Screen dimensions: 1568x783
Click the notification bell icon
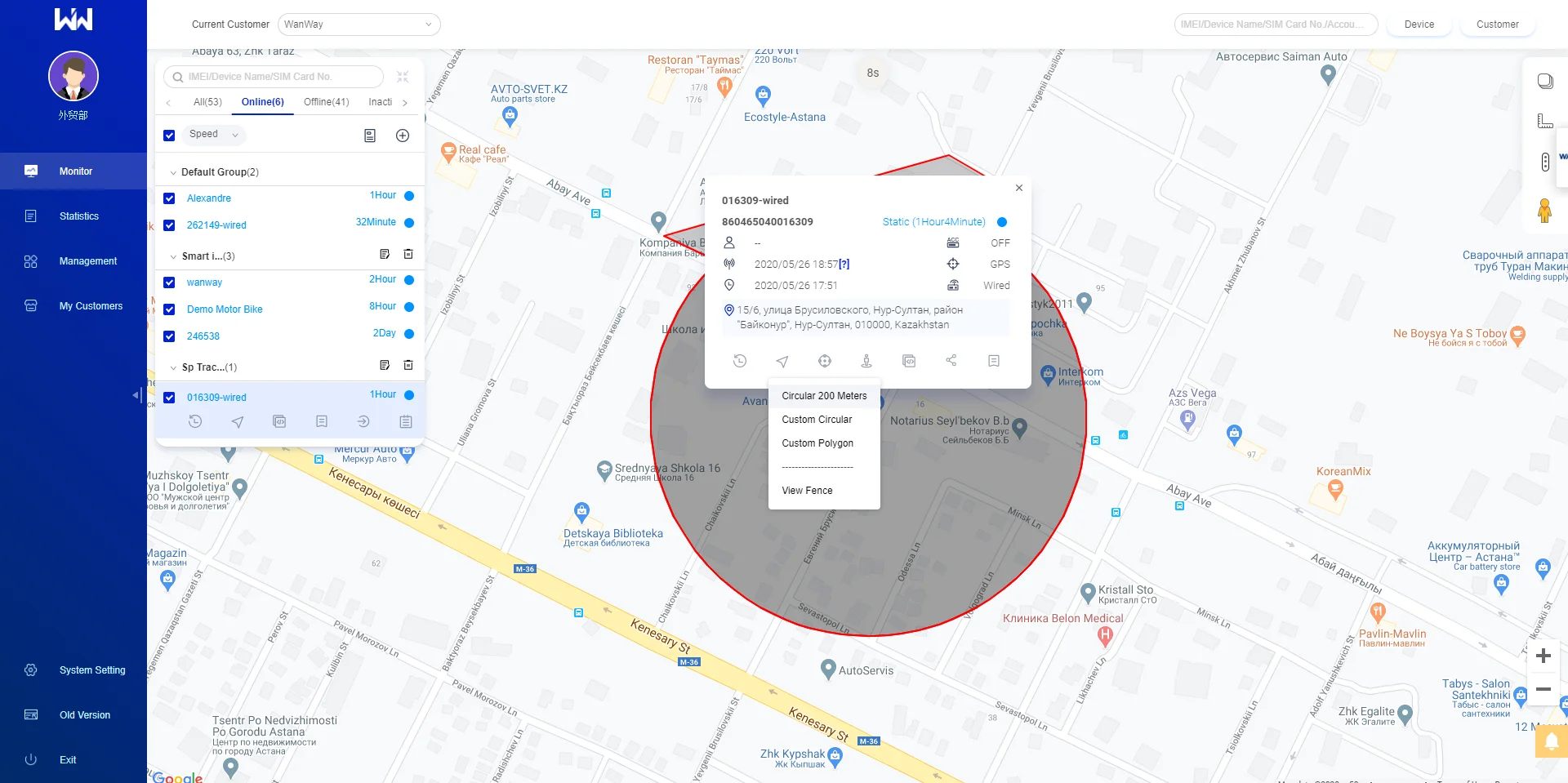coord(1552,741)
